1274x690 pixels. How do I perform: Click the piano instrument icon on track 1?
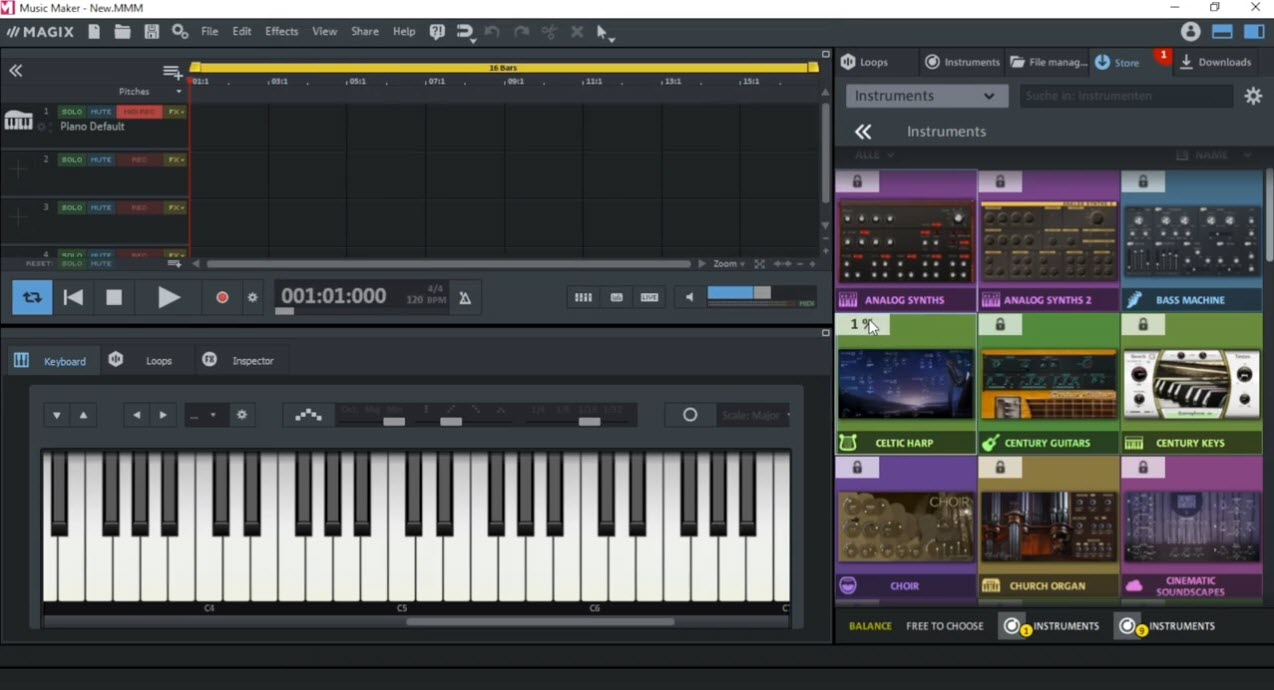click(x=18, y=121)
